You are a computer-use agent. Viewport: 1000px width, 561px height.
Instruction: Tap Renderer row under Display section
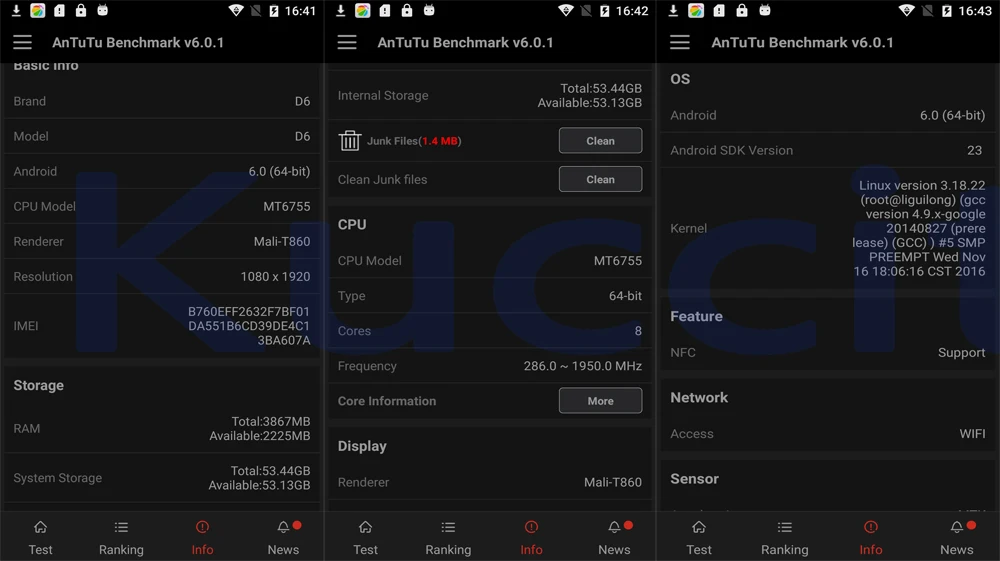tap(490, 482)
